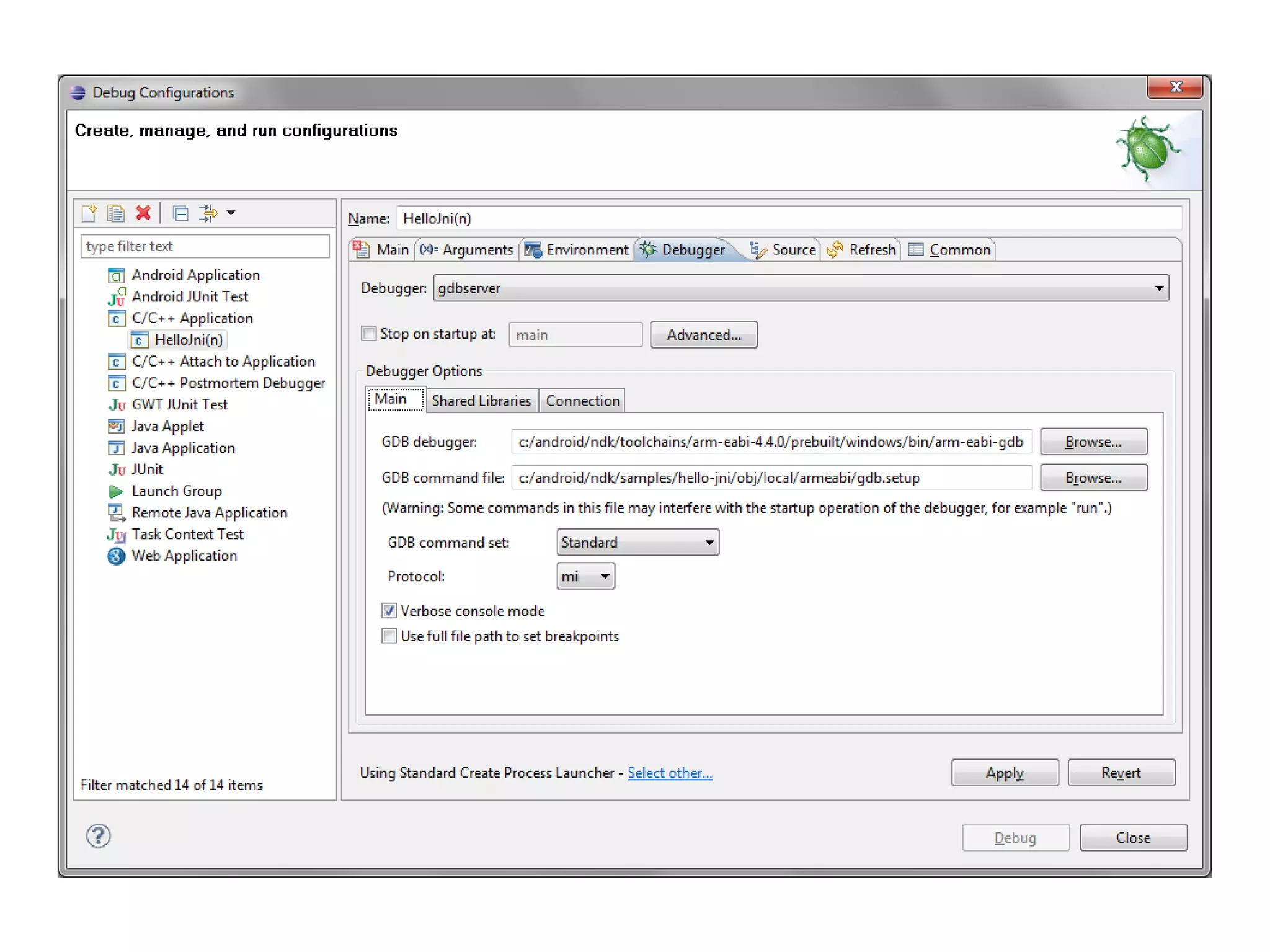
Task: Disable Verbose console mode checkbox
Action: click(x=389, y=611)
